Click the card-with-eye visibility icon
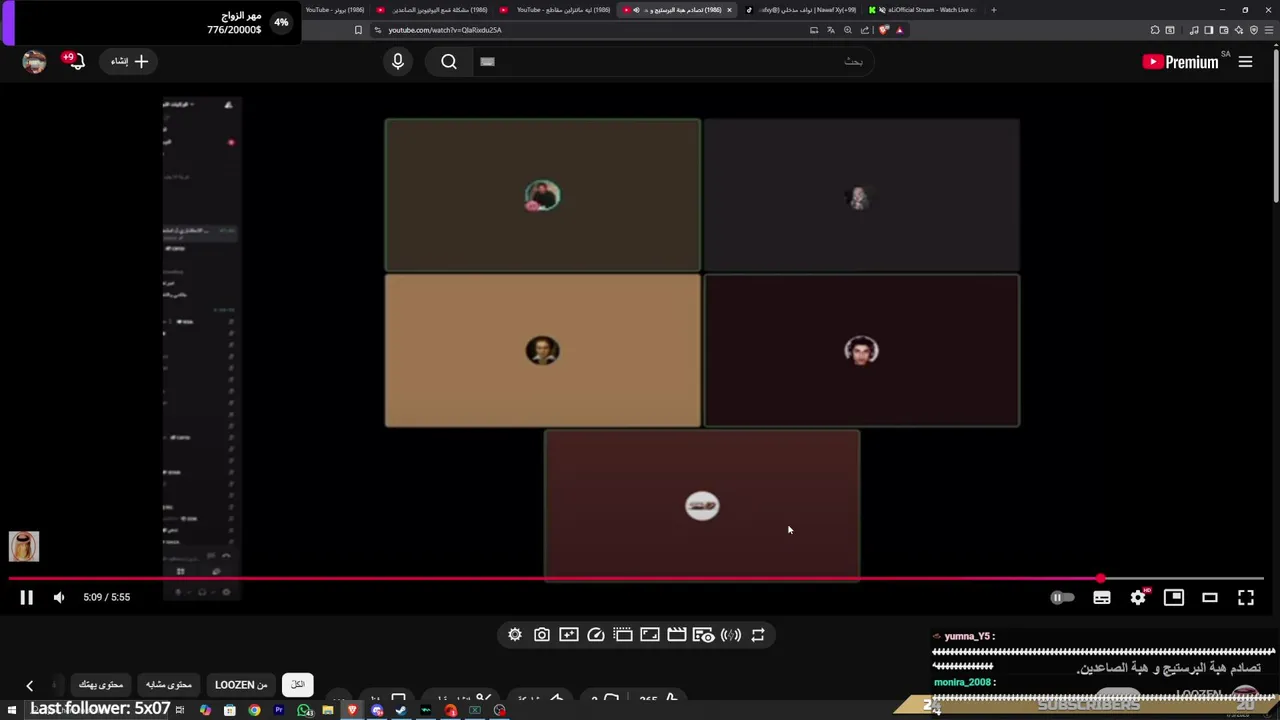The width and height of the screenshot is (1280, 720). click(x=704, y=635)
